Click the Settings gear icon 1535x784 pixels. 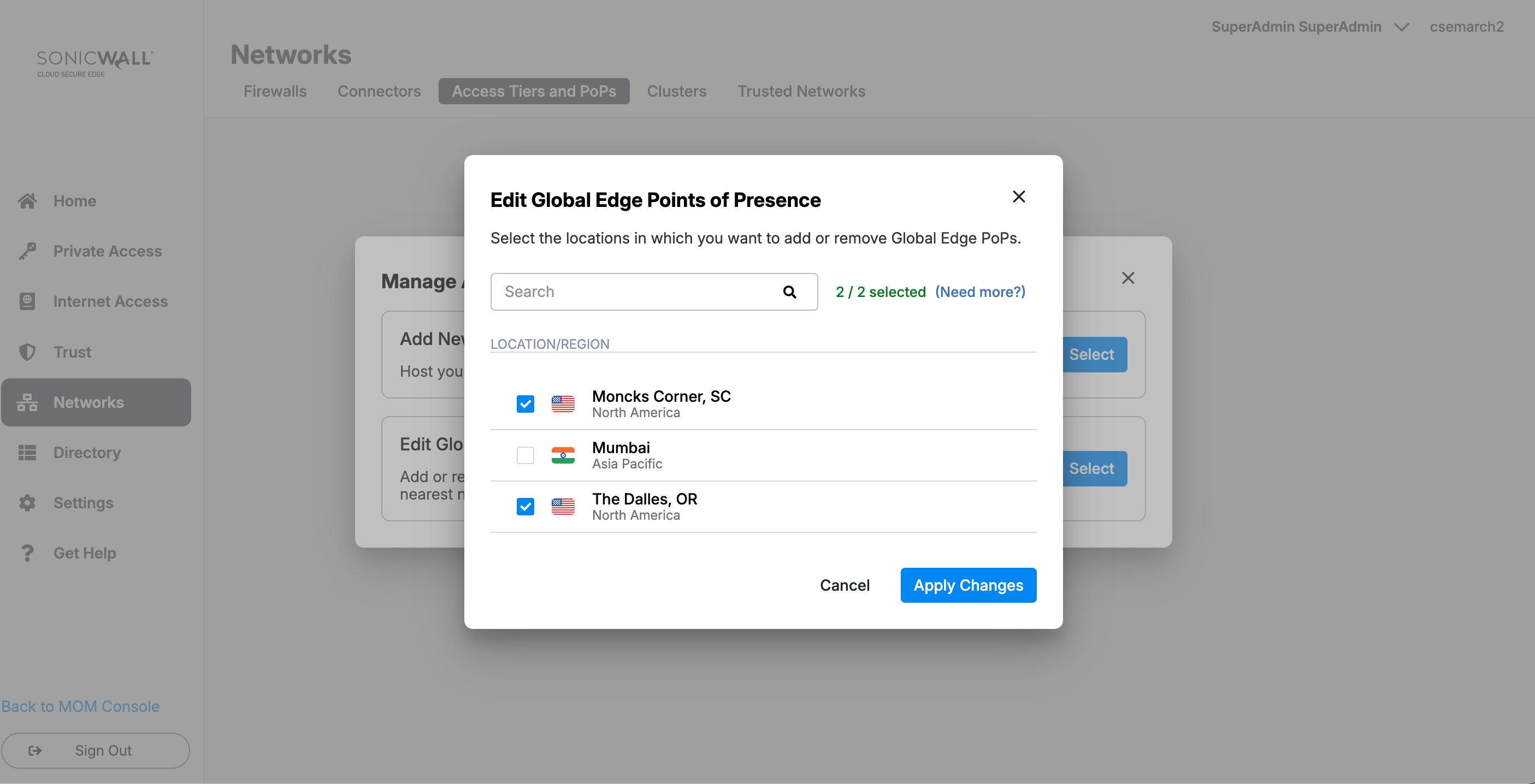(27, 503)
